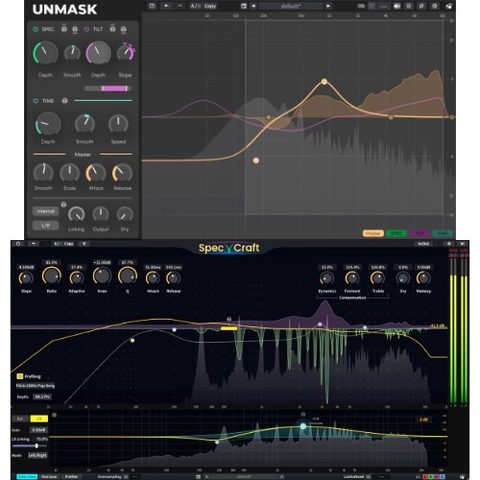Open the Mode Left/Right dropdown
Viewport: 480px width, 480px height.
[37, 455]
